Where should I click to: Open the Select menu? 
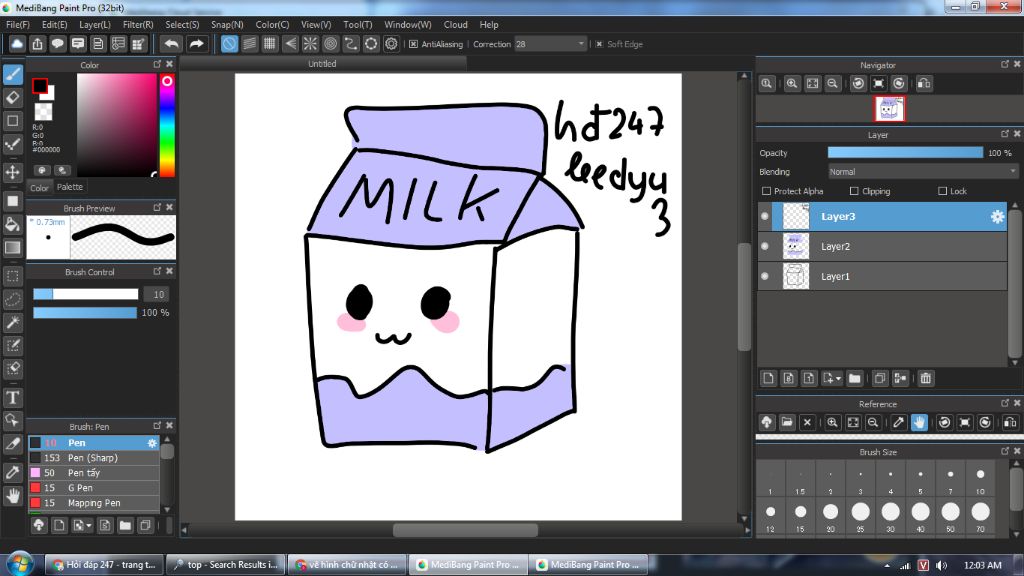pyautogui.click(x=182, y=25)
